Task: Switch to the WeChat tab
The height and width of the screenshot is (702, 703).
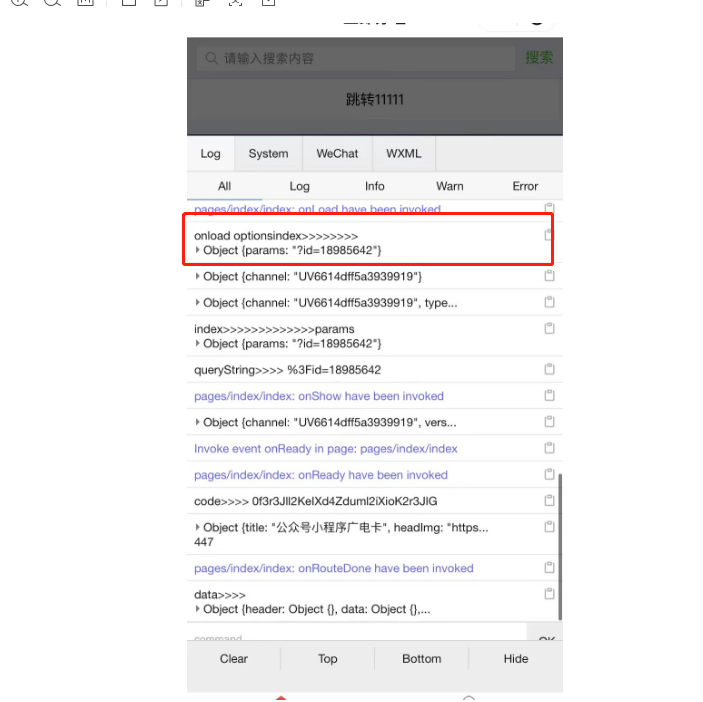Action: (337, 154)
